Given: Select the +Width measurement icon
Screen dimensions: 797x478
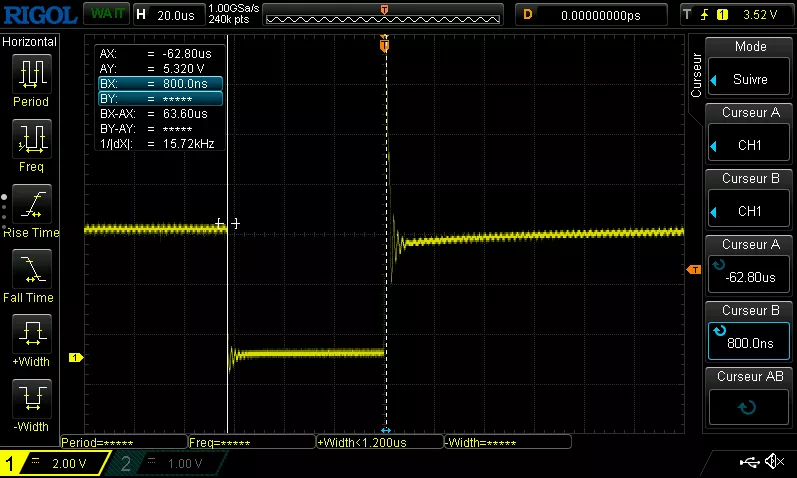Looking at the screenshot, I should 30,334.
